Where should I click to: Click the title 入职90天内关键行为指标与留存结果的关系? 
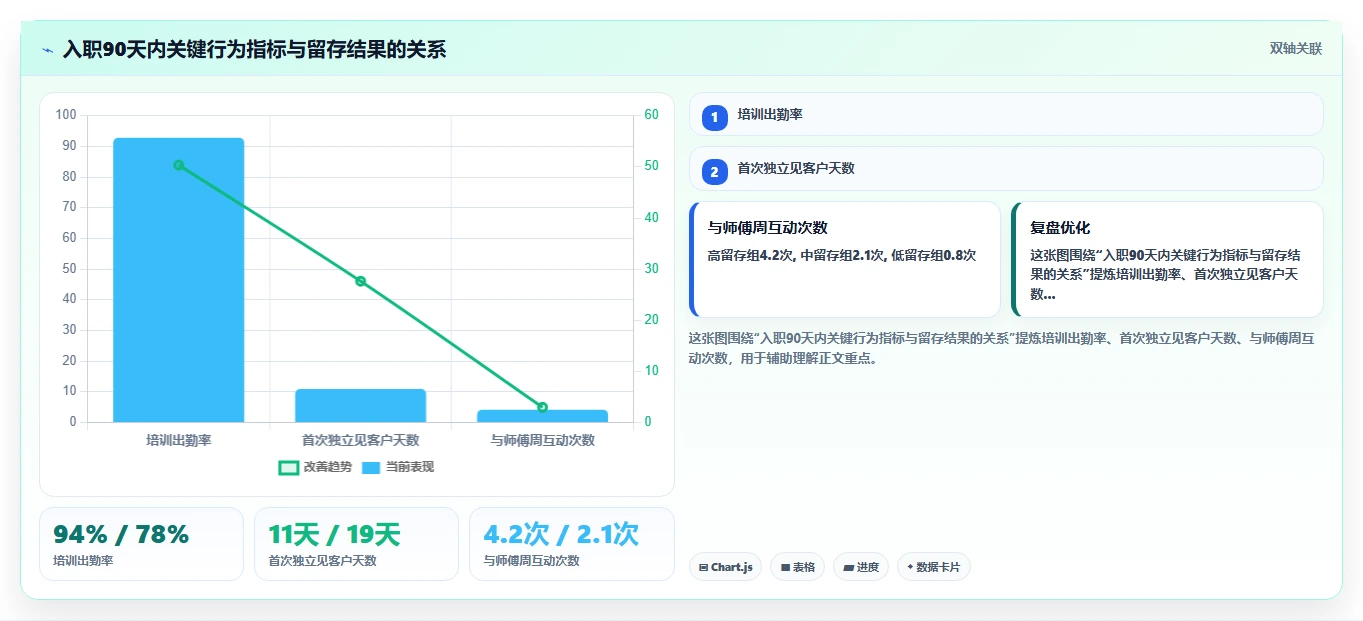254,49
